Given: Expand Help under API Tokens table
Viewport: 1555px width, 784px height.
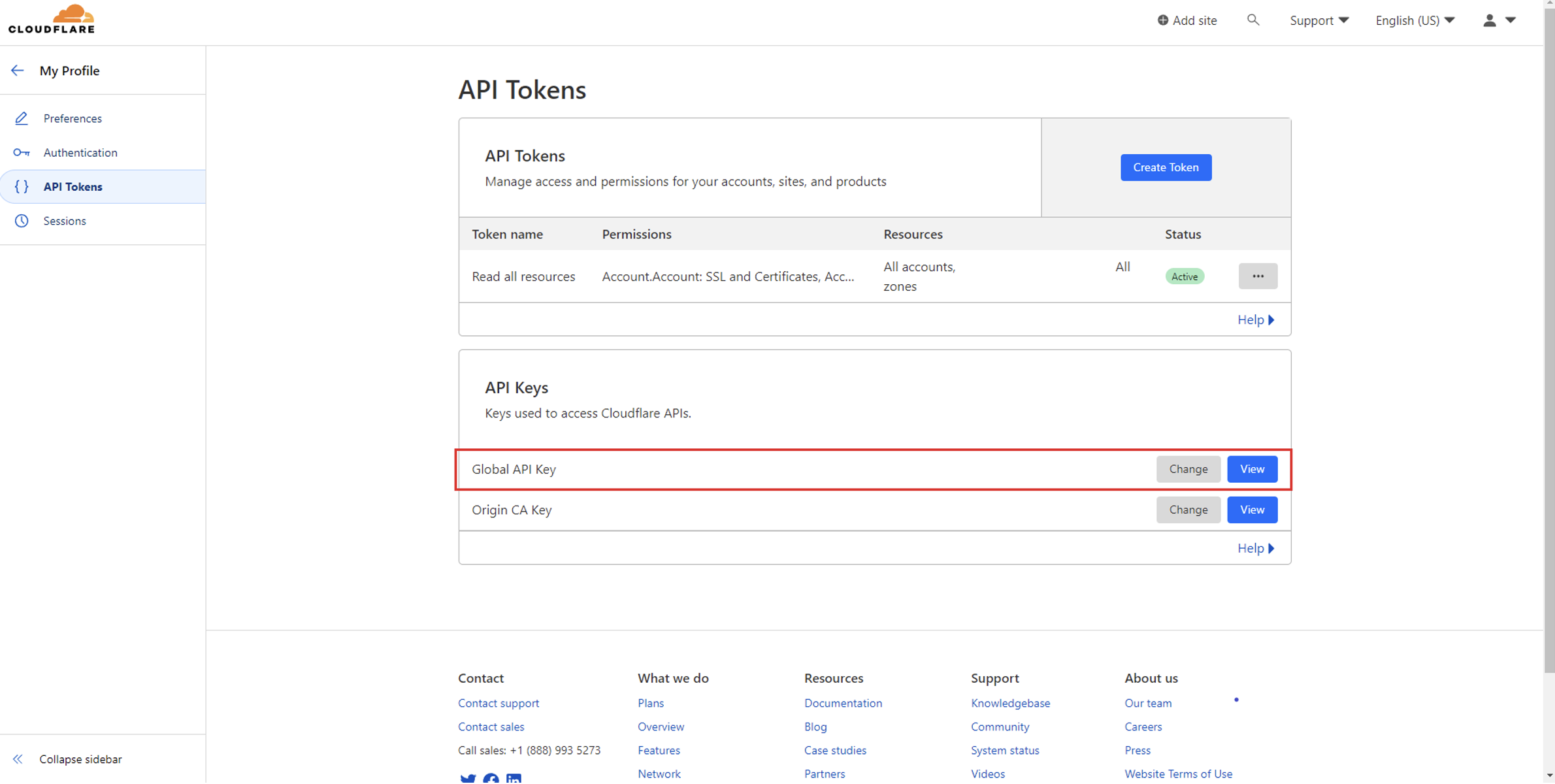Looking at the screenshot, I should pyautogui.click(x=1256, y=319).
